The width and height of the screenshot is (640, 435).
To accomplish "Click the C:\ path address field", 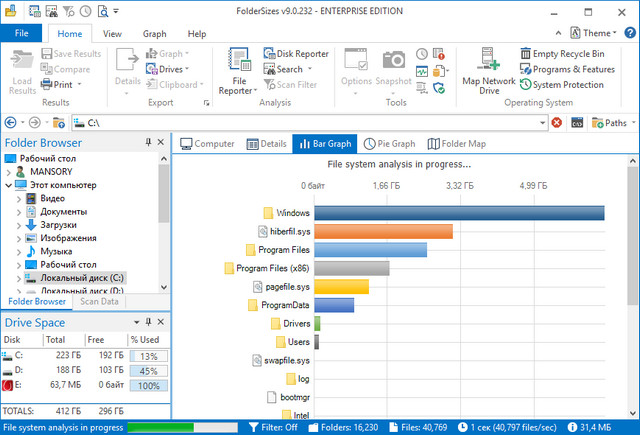I will [300, 122].
